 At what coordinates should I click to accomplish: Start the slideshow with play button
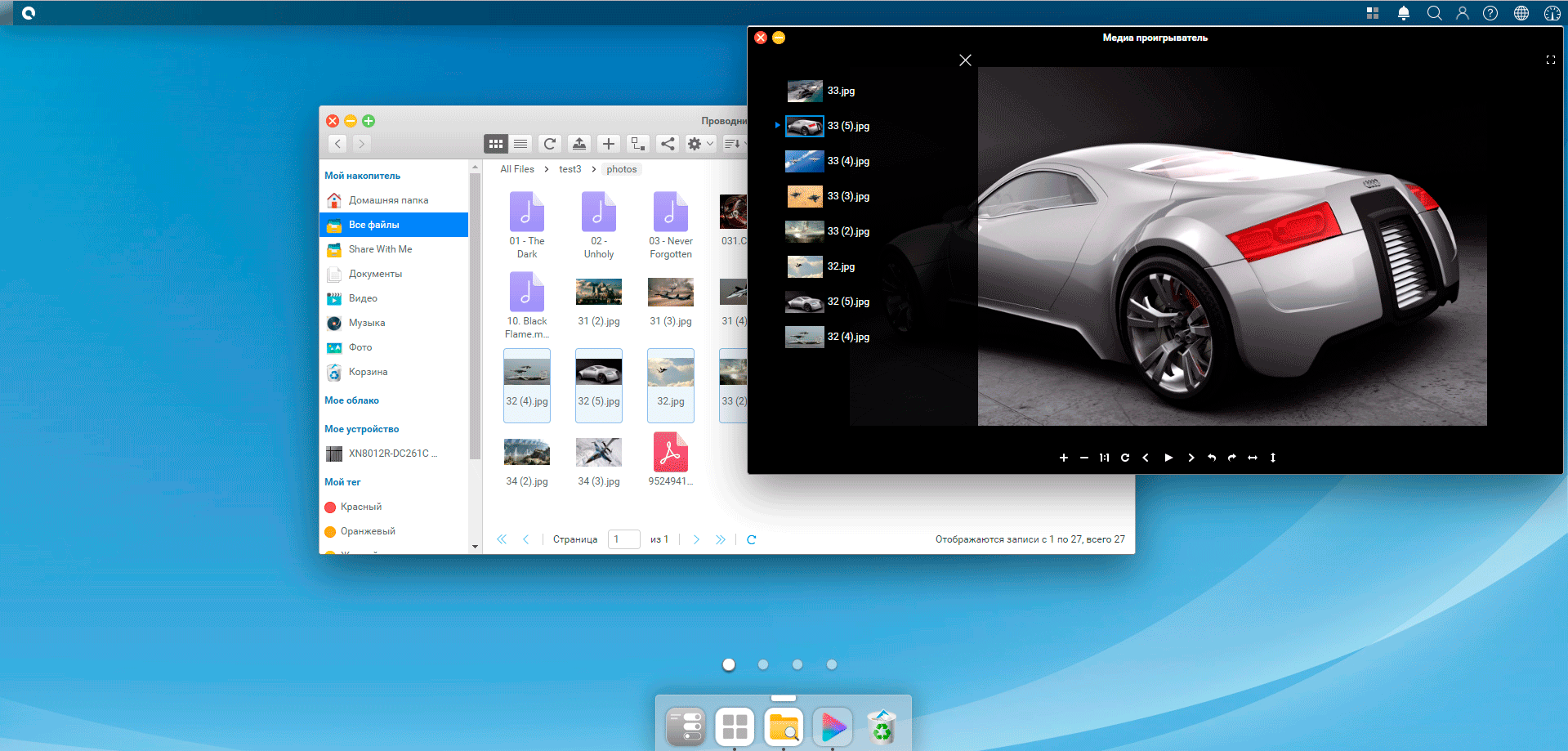[1168, 458]
